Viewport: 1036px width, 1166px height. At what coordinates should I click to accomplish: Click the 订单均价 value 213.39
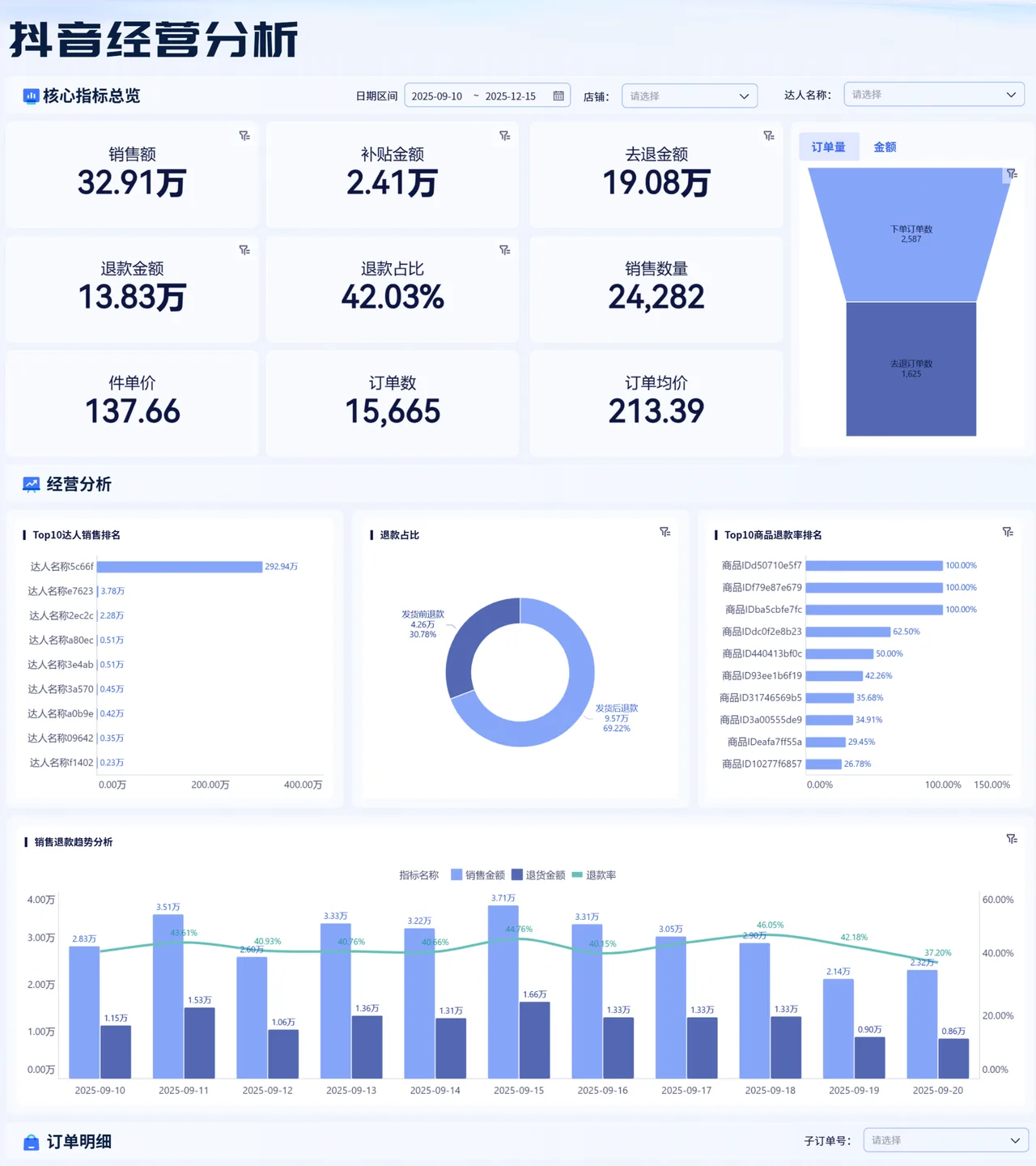(x=656, y=411)
